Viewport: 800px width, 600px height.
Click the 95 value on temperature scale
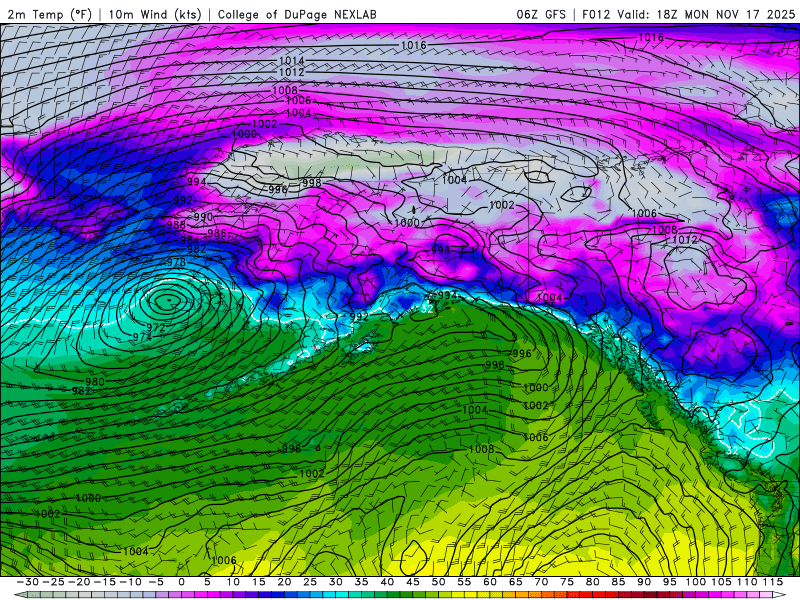[x=669, y=582]
